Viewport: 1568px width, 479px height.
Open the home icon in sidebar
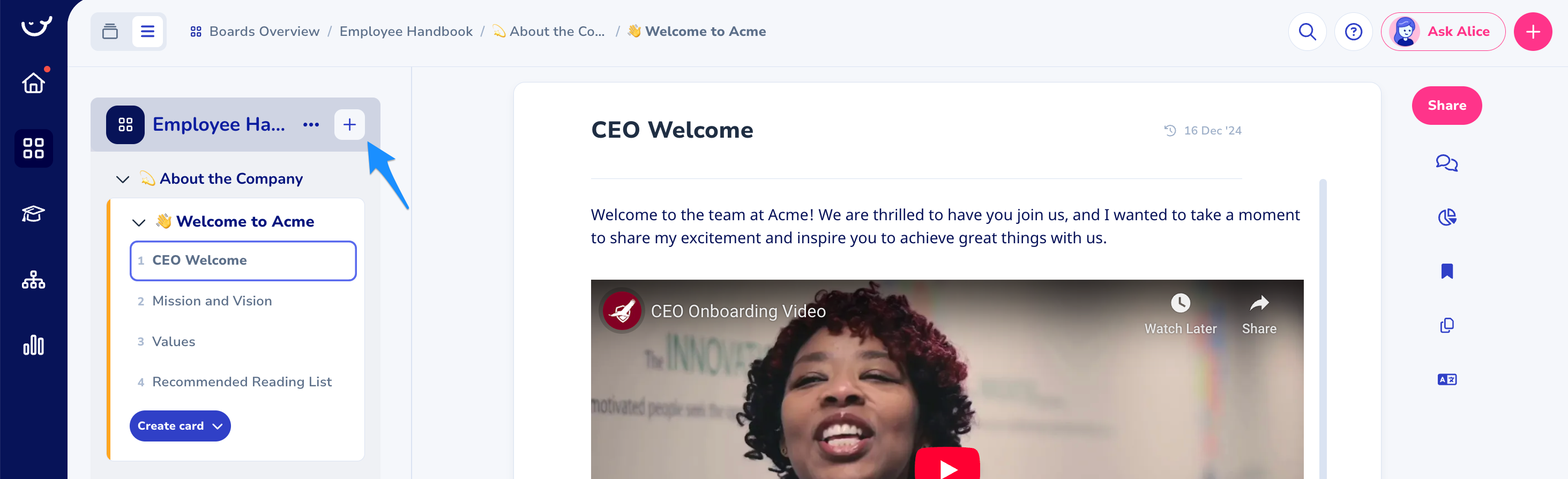click(x=33, y=82)
